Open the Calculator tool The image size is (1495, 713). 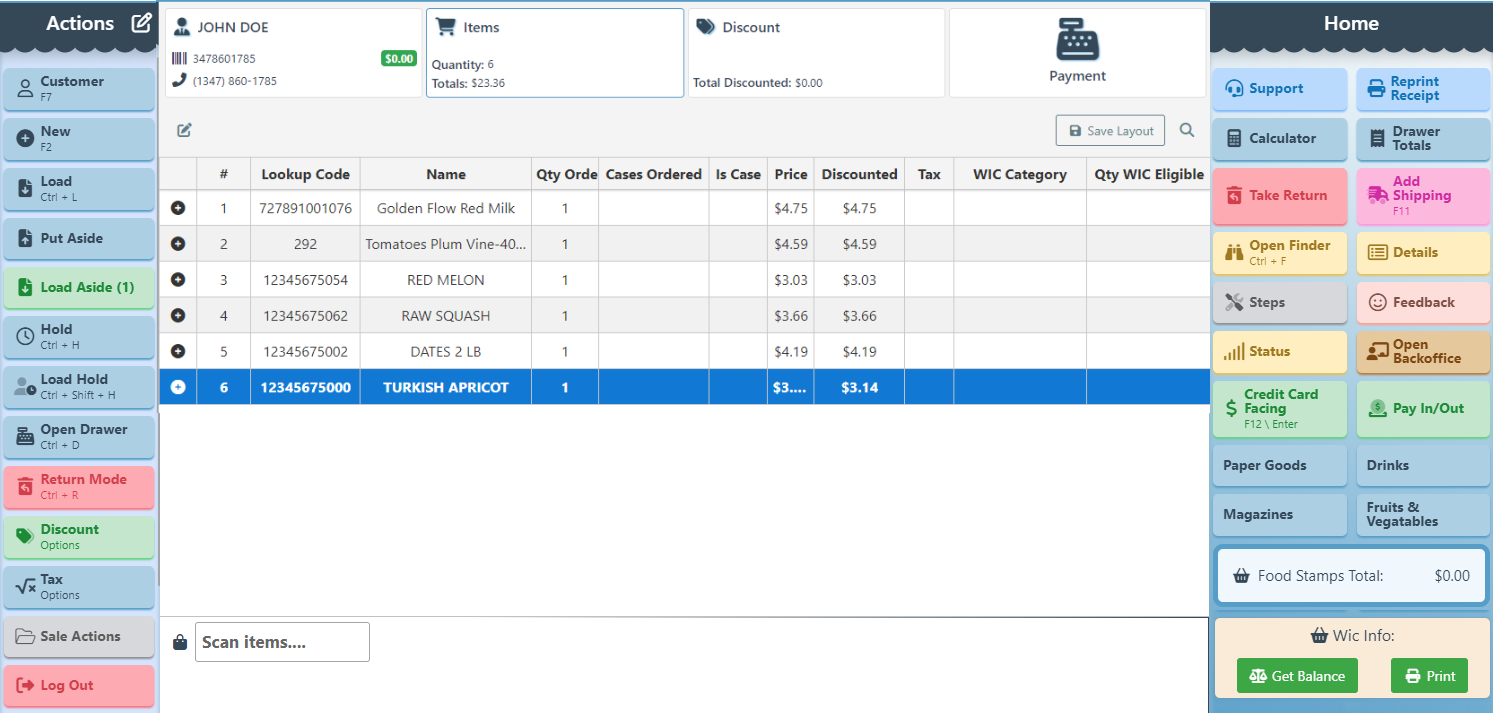pos(1279,139)
